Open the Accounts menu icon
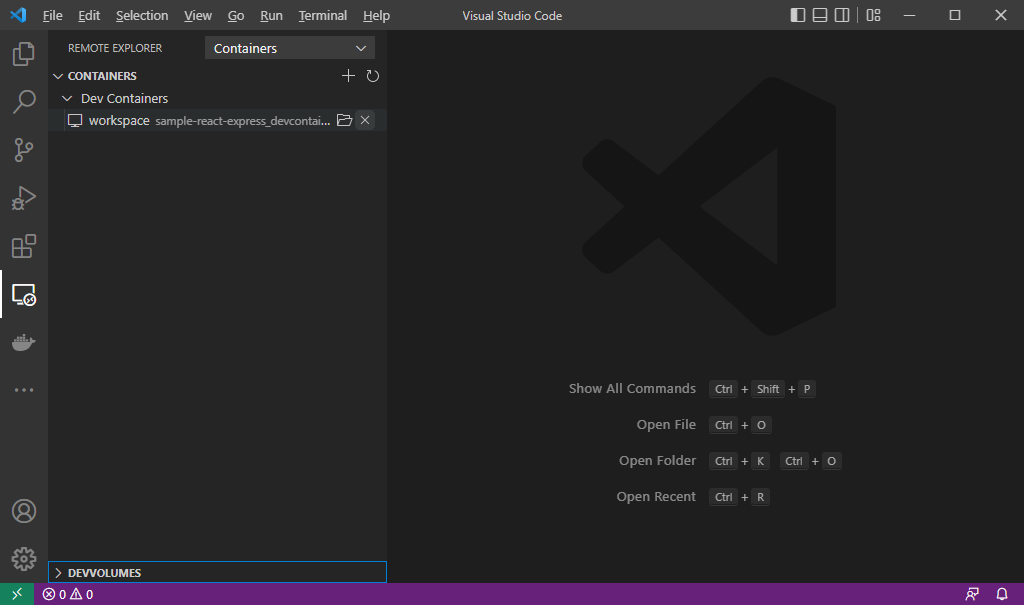1024x605 pixels. pos(24,511)
